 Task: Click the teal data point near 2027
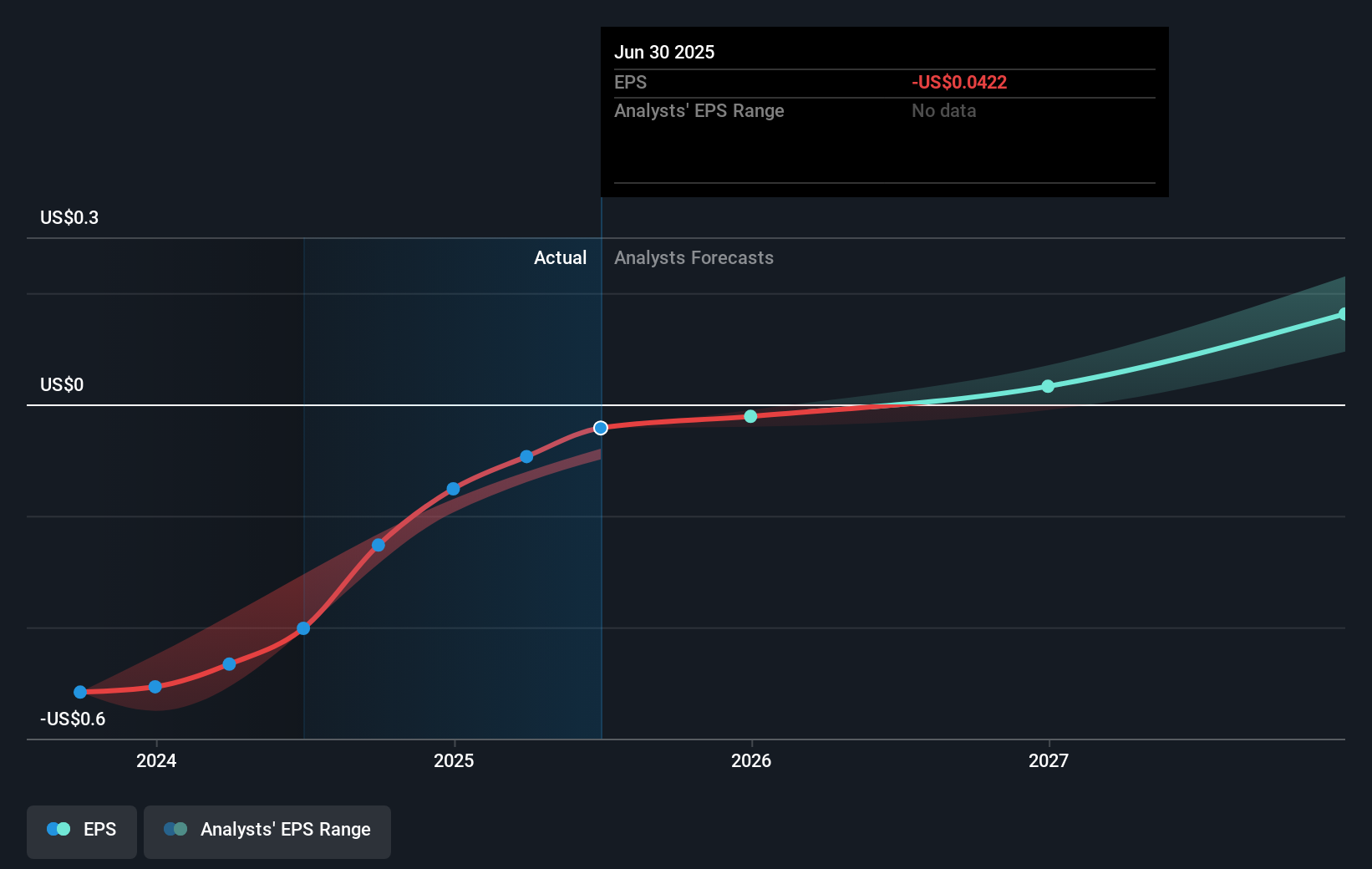(x=1048, y=386)
